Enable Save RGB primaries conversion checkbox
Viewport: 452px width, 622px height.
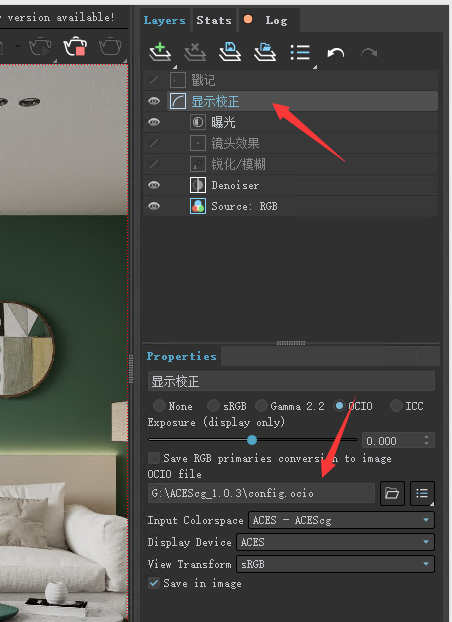pyautogui.click(x=154, y=458)
